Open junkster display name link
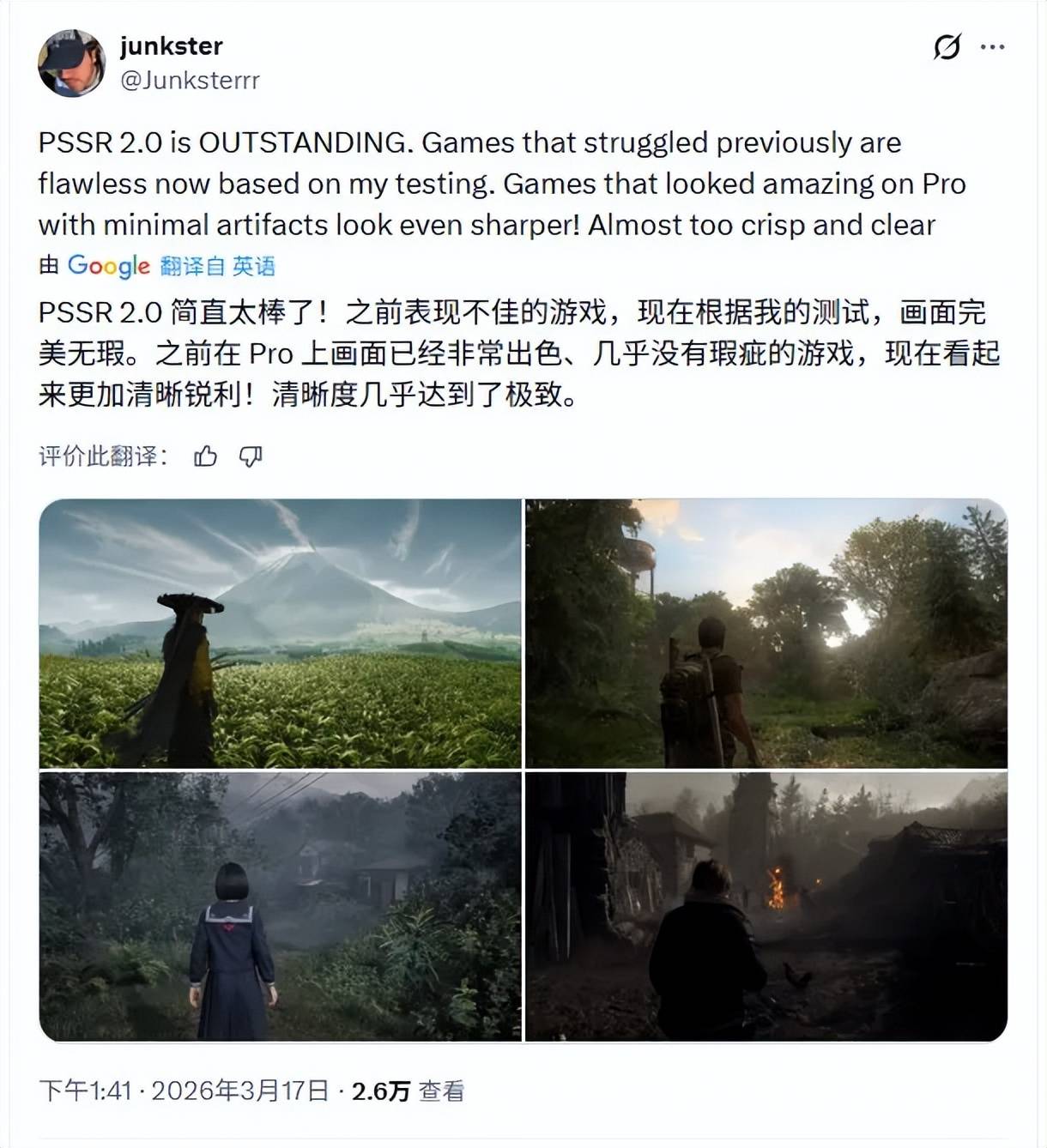1047x1148 pixels. coord(172,45)
